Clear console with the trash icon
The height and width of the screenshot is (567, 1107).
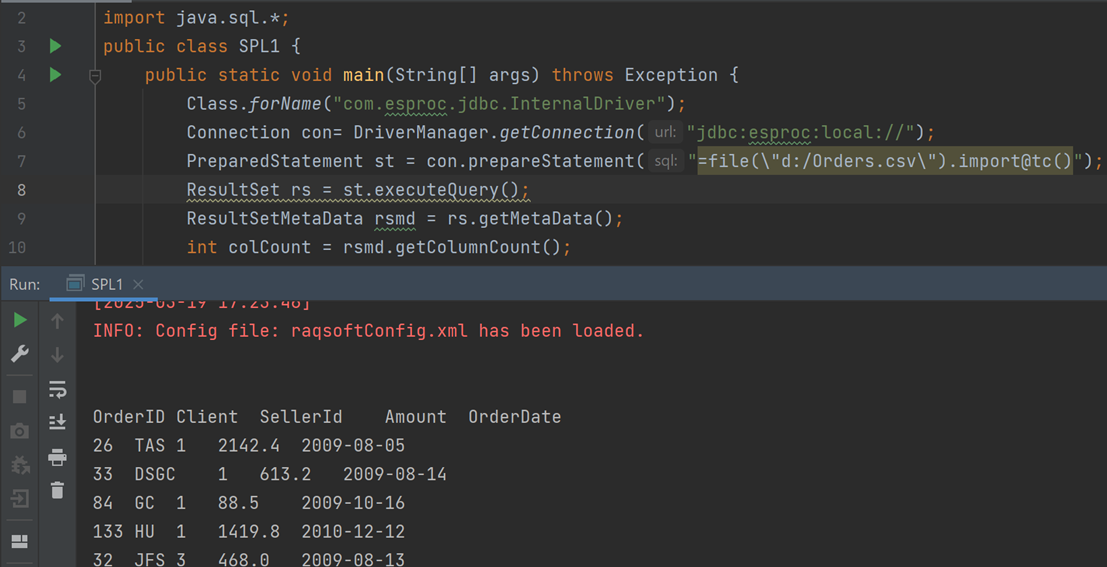click(57, 490)
